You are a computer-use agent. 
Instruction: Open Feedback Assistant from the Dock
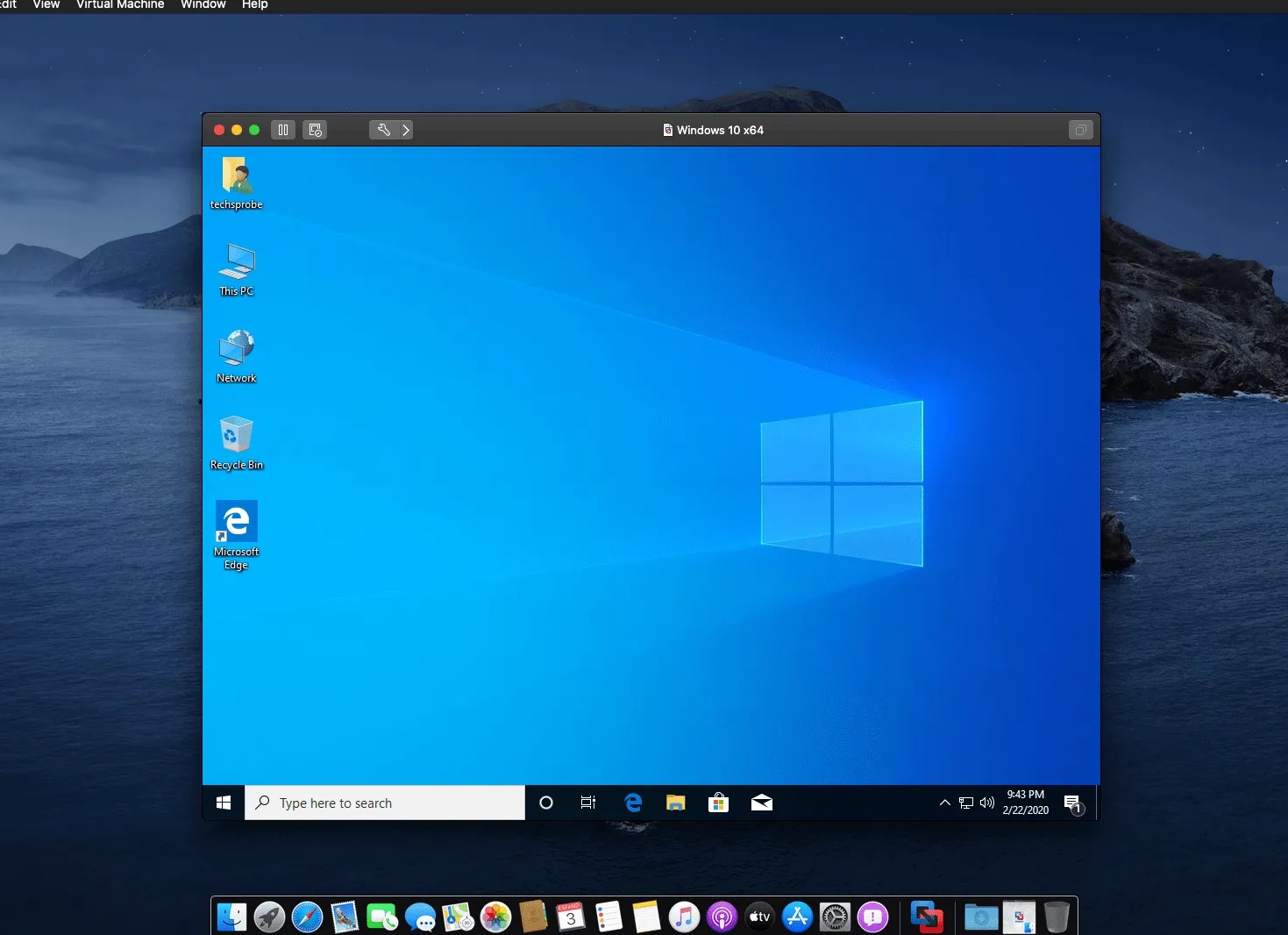click(x=872, y=917)
